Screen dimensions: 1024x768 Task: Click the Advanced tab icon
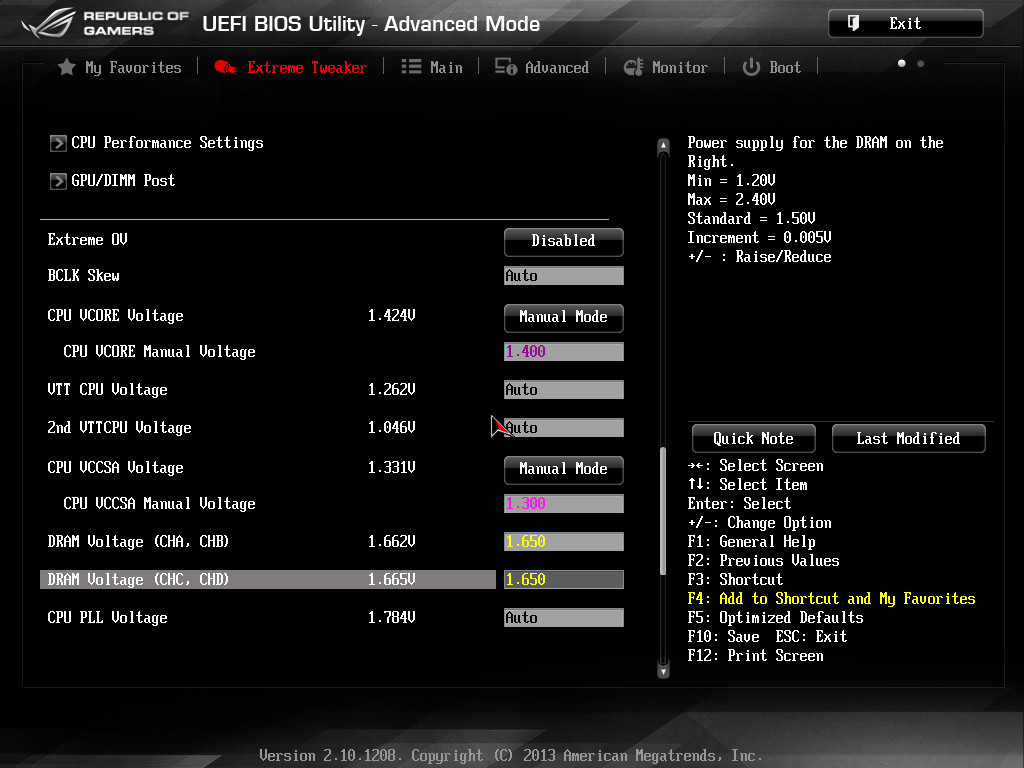tap(505, 67)
